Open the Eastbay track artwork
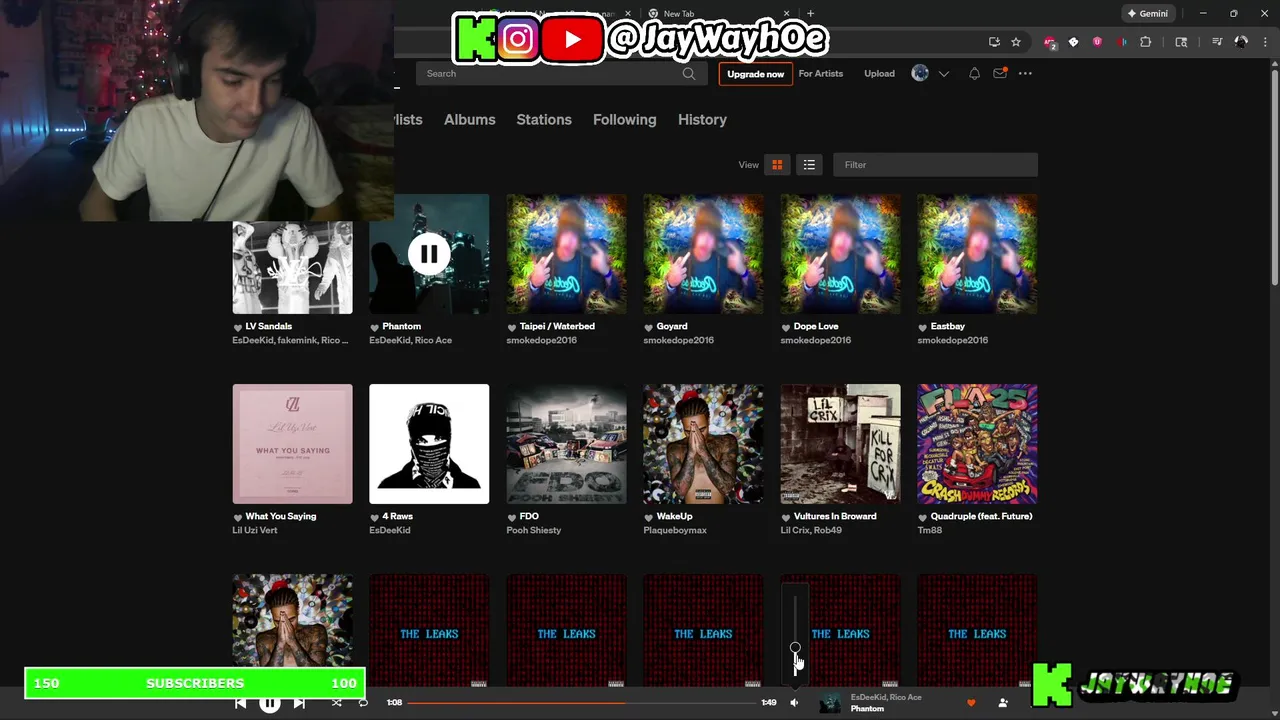 tap(977, 254)
